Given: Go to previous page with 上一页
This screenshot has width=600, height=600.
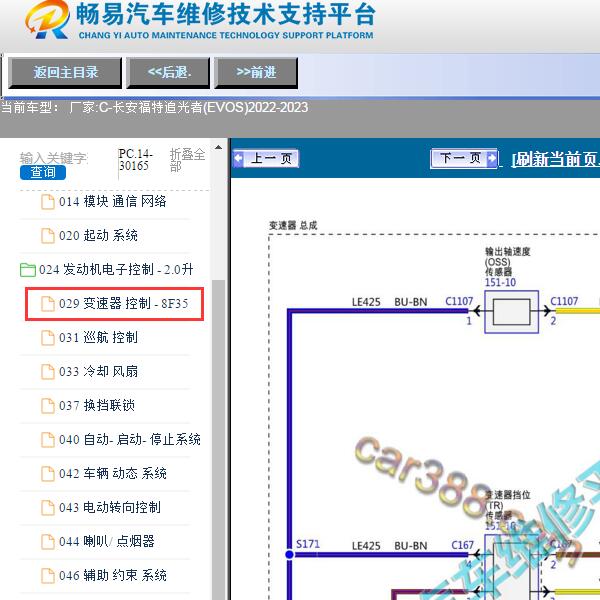Looking at the screenshot, I should pyautogui.click(x=266, y=158).
